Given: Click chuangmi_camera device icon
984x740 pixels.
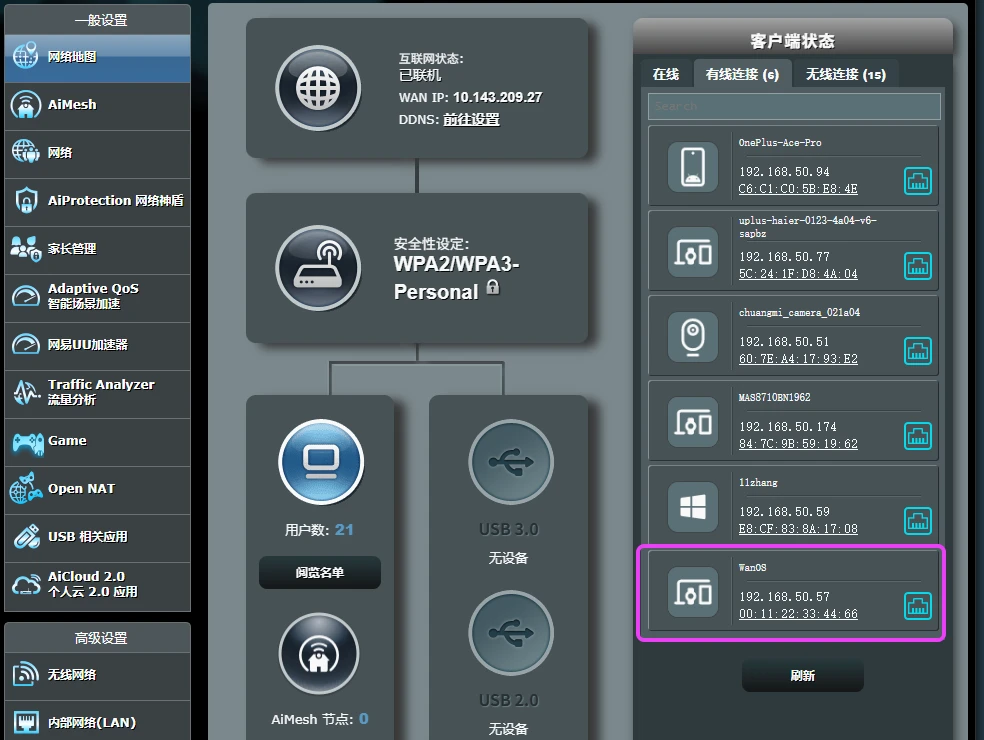Looking at the screenshot, I should coord(693,337).
